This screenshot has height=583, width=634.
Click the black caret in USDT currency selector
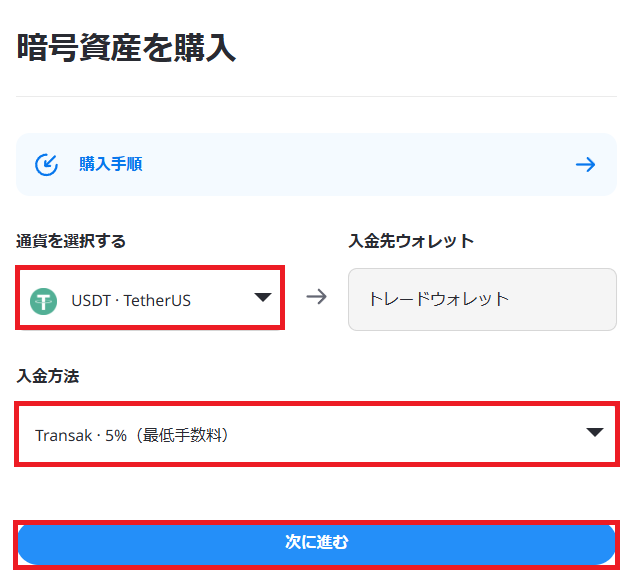pyautogui.click(x=262, y=297)
